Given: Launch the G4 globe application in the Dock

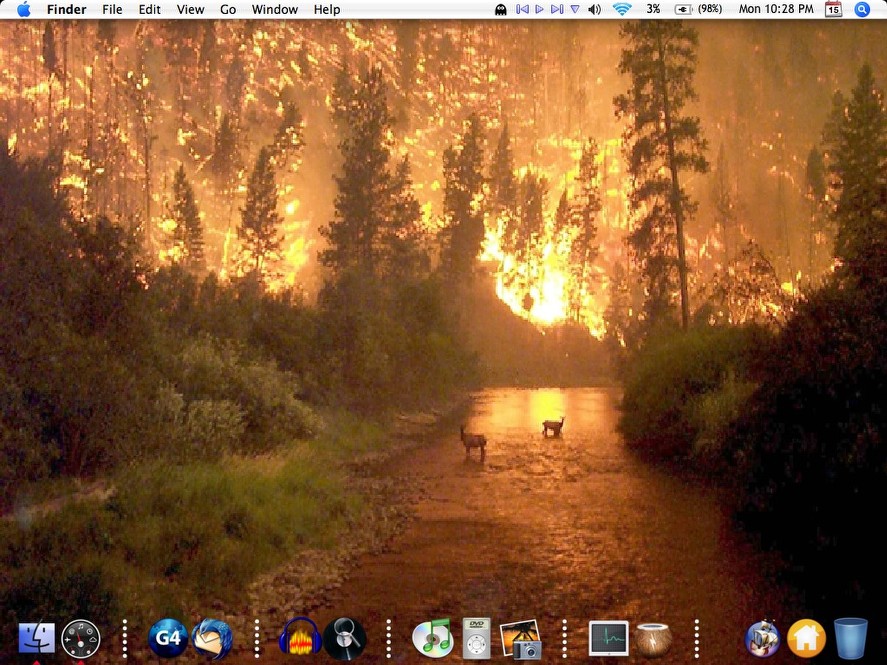Looking at the screenshot, I should (x=168, y=638).
